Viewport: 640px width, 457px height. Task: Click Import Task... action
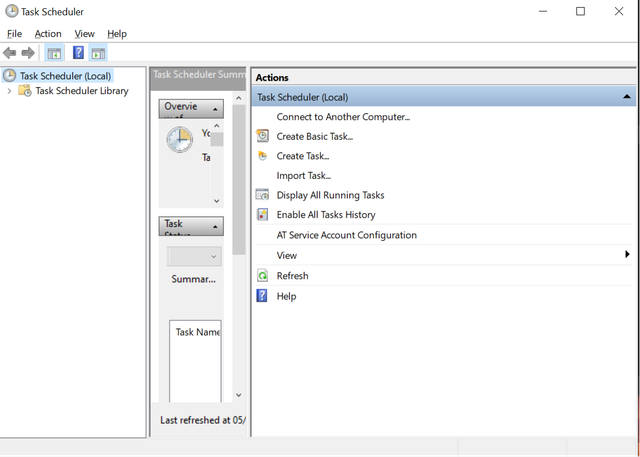(304, 175)
